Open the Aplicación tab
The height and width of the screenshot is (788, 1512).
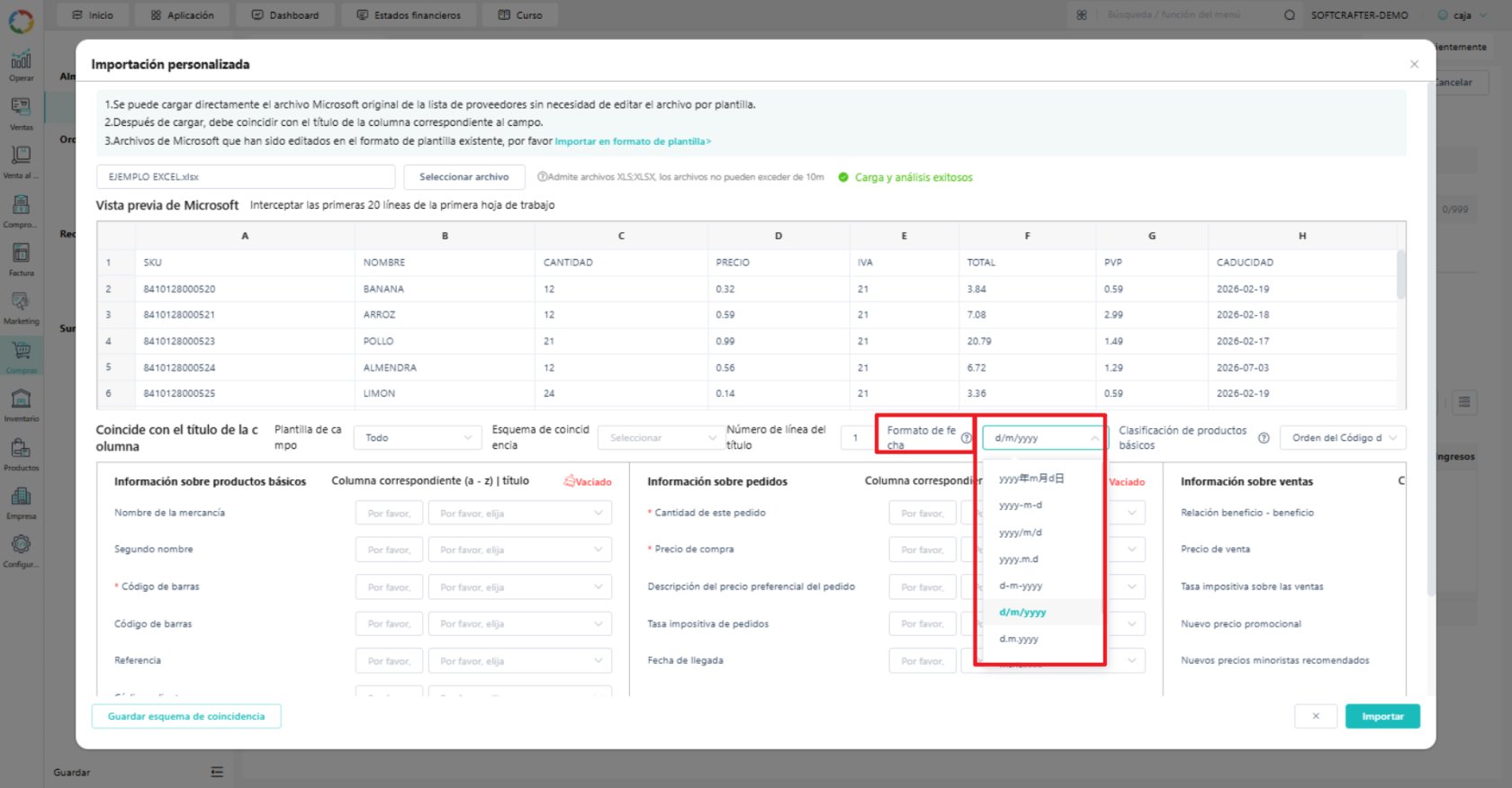(183, 15)
